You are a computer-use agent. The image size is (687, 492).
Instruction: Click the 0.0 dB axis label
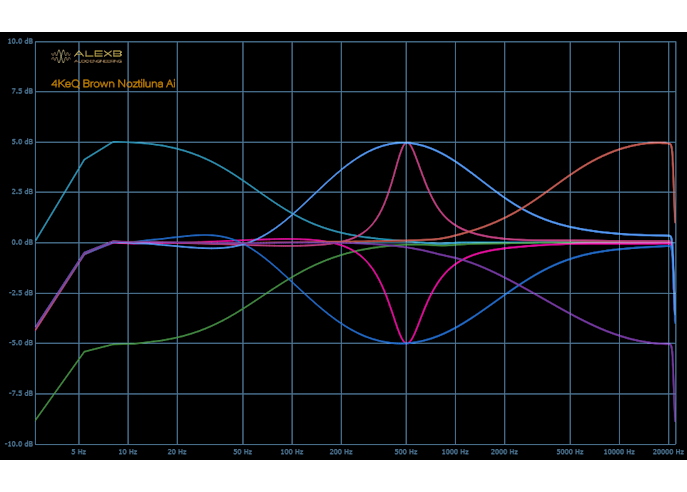[22, 242]
